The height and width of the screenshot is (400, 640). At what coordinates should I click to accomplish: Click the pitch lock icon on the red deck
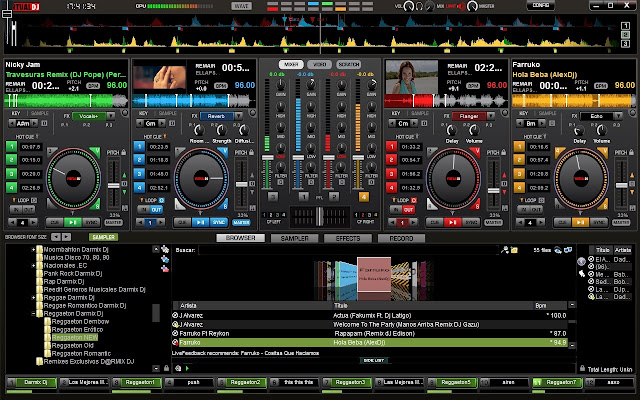click(503, 152)
